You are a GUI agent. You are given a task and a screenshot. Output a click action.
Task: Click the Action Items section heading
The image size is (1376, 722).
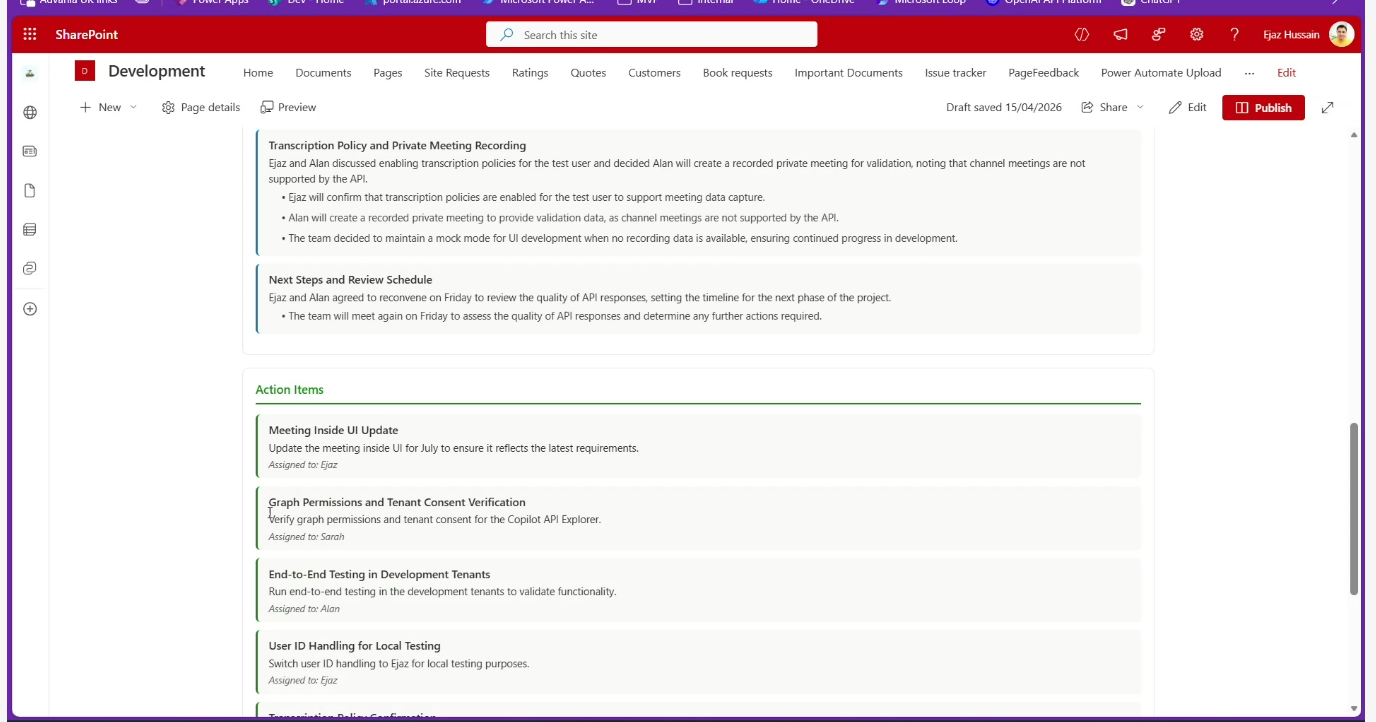pyautogui.click(x=289, y=390)
